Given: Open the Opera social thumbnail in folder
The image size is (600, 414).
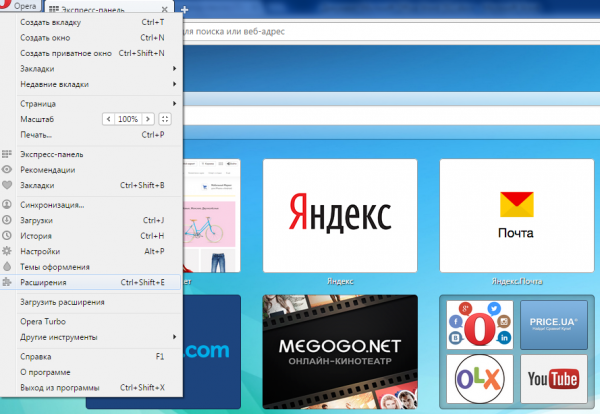Looking at the screenshot, I should tap(479, 325).
